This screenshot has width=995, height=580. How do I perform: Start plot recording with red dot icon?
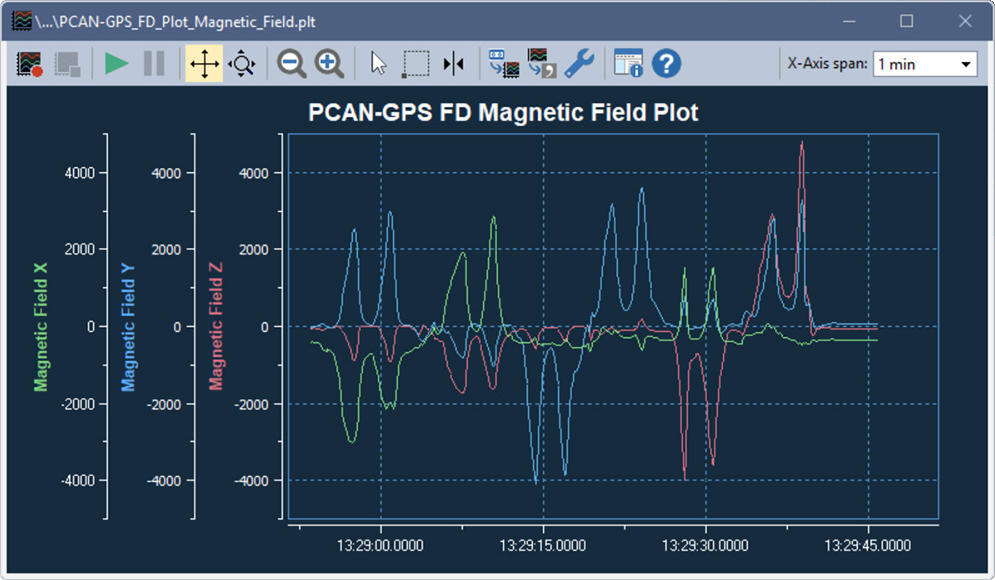coord(29,63)
